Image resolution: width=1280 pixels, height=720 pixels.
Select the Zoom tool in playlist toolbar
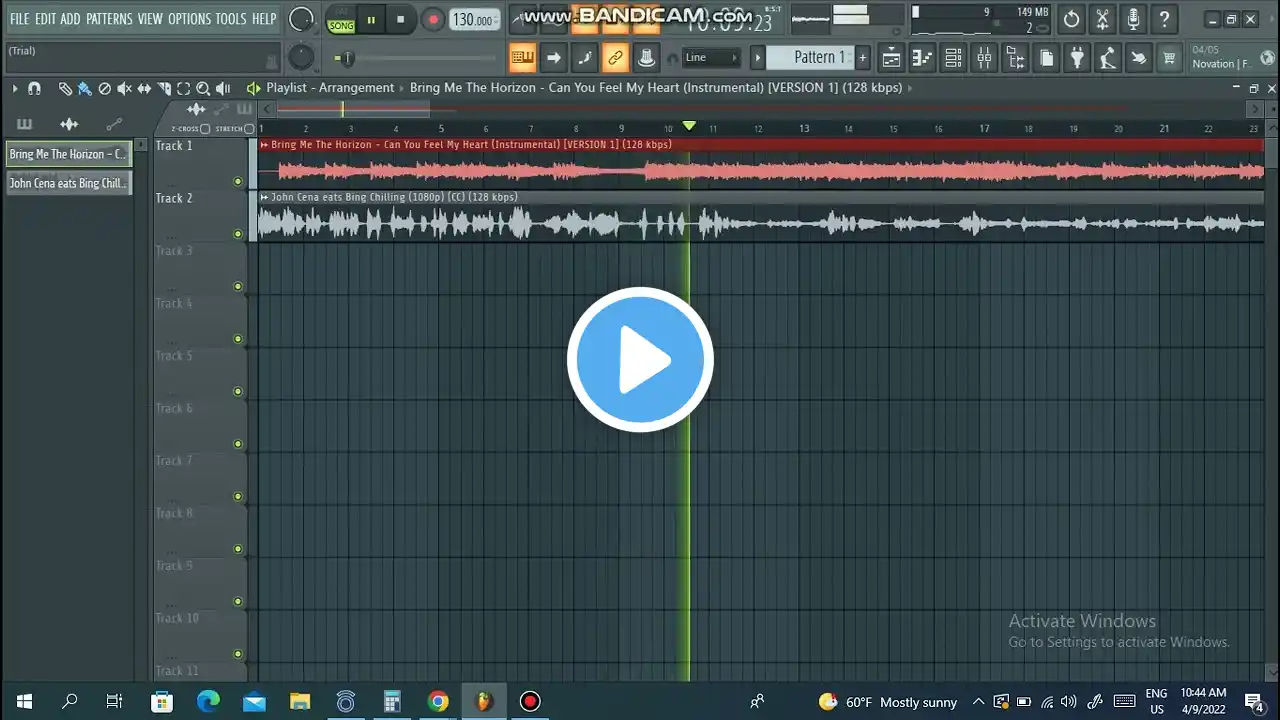coord(203,88)
